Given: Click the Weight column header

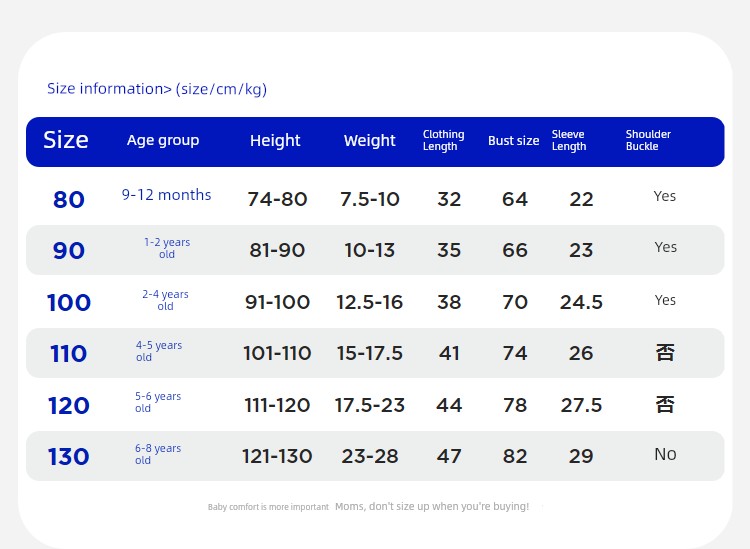Looking at the screenshot, I should (x=369, y=141).
